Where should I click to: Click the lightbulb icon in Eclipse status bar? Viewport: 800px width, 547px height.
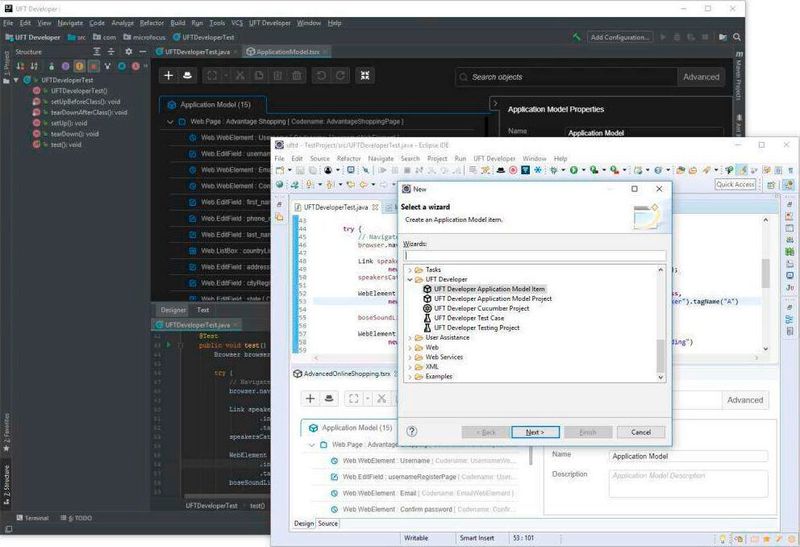pos(722,538)
